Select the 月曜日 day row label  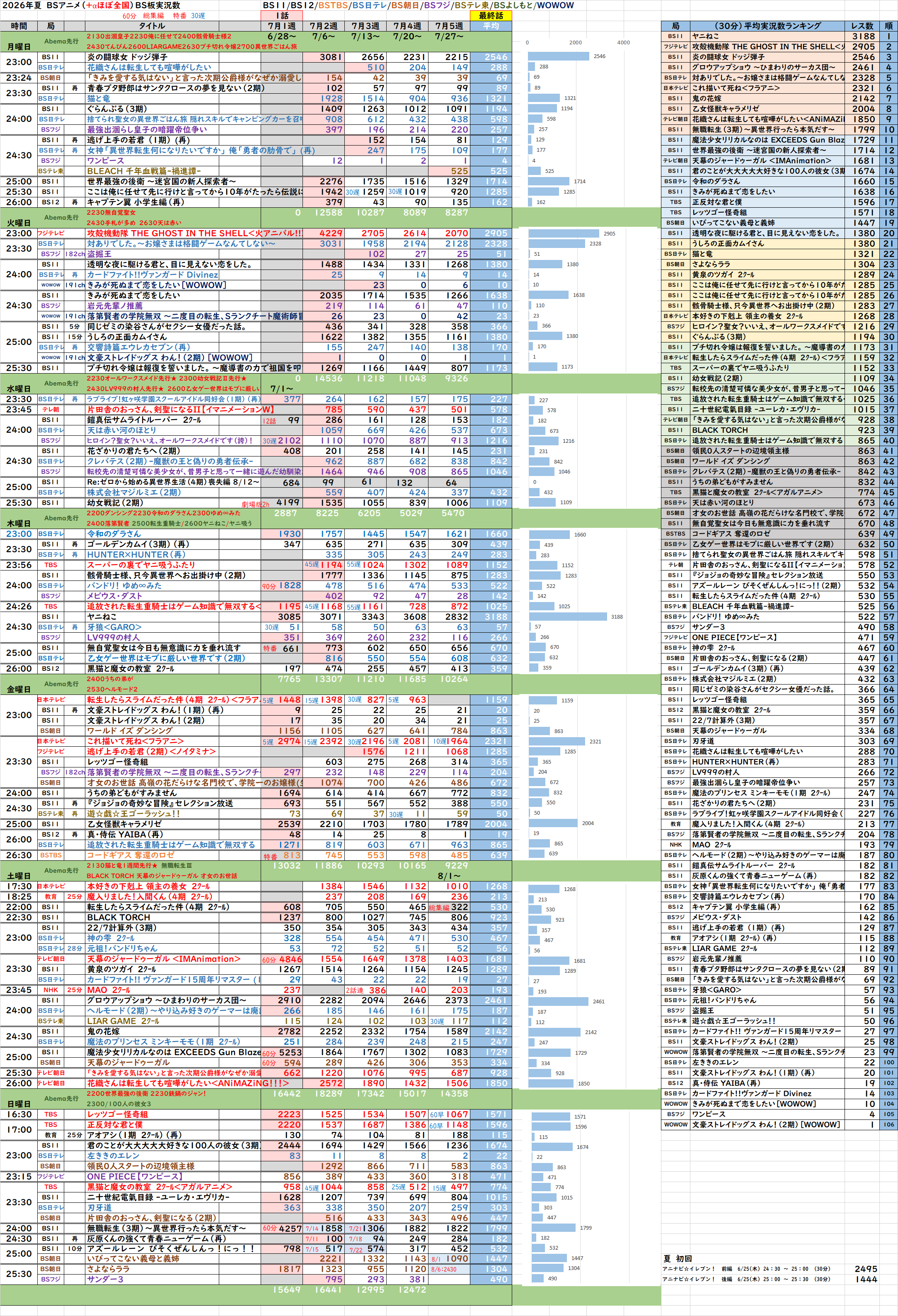(19, 46)
